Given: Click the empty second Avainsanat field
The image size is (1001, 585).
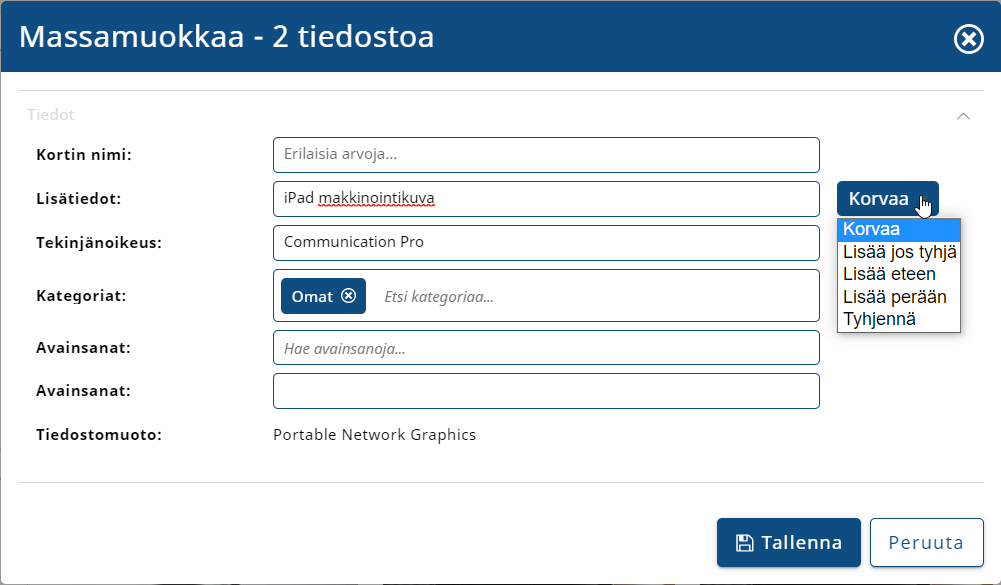Looking at the screenshot, I should 546,391.
